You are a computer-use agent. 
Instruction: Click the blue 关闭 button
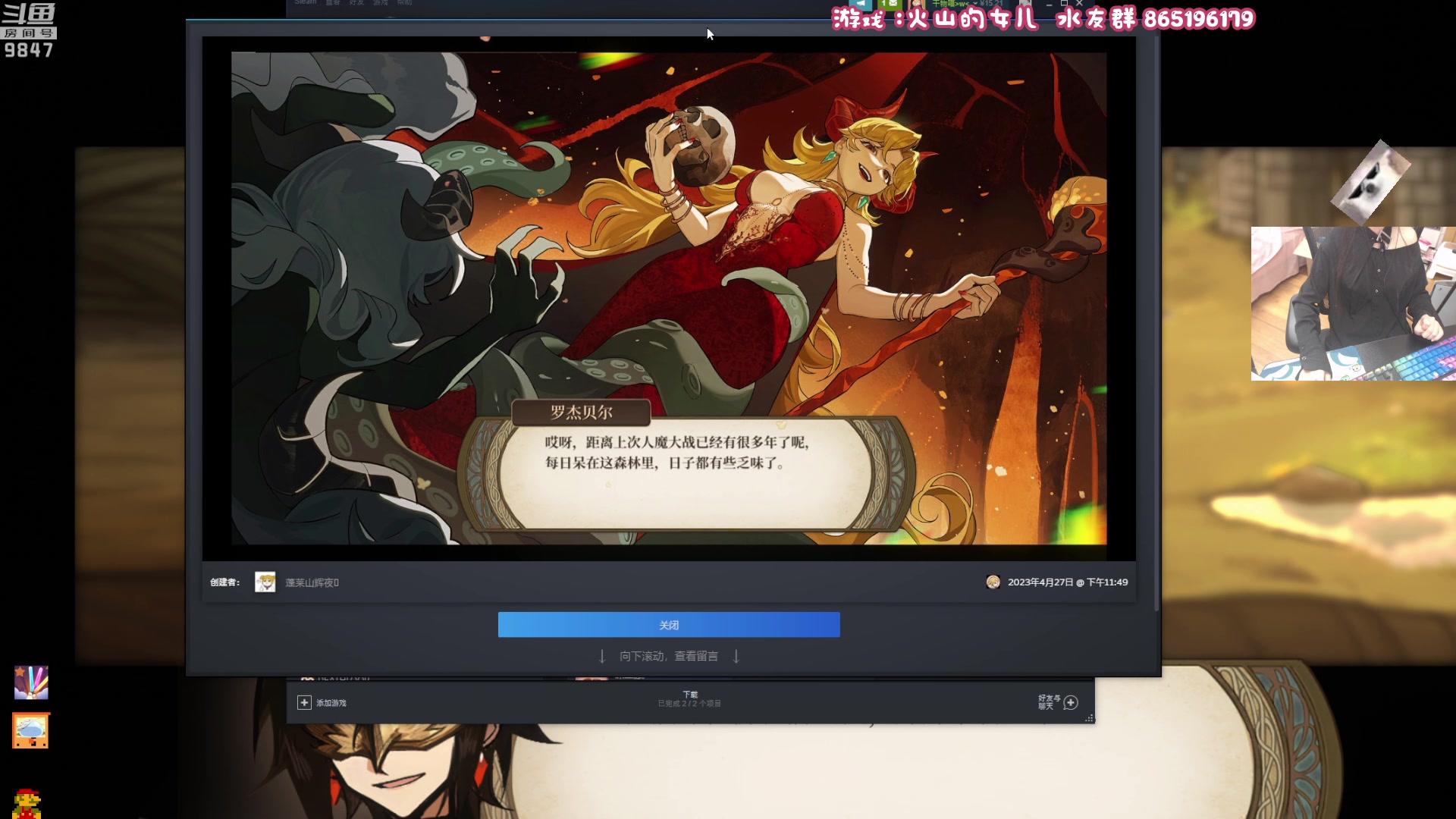pyautogui.click(x=668, y=624)
